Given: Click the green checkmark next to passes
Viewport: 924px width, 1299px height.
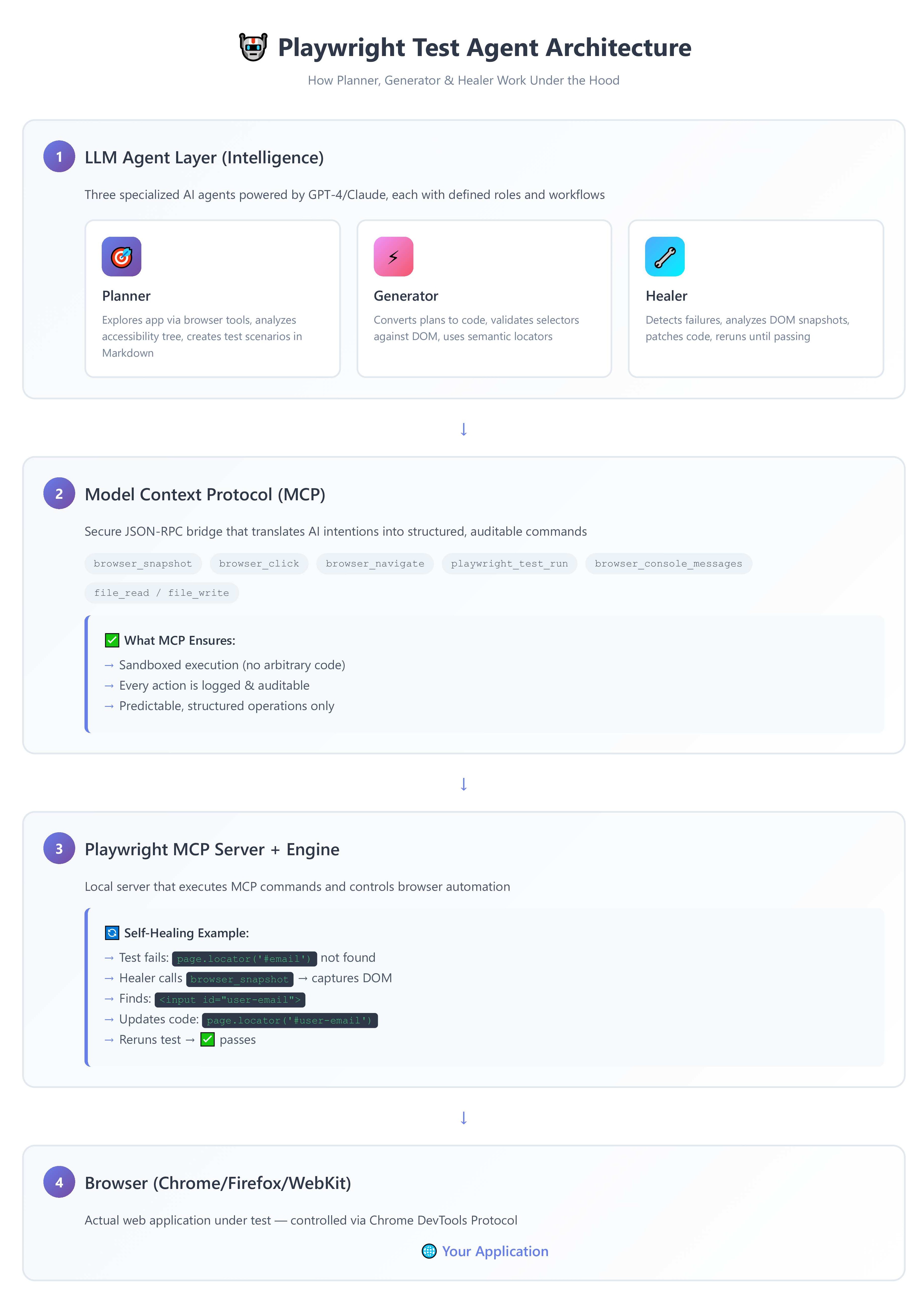Looking at the screenshot, I should [x=208, y=1040].
